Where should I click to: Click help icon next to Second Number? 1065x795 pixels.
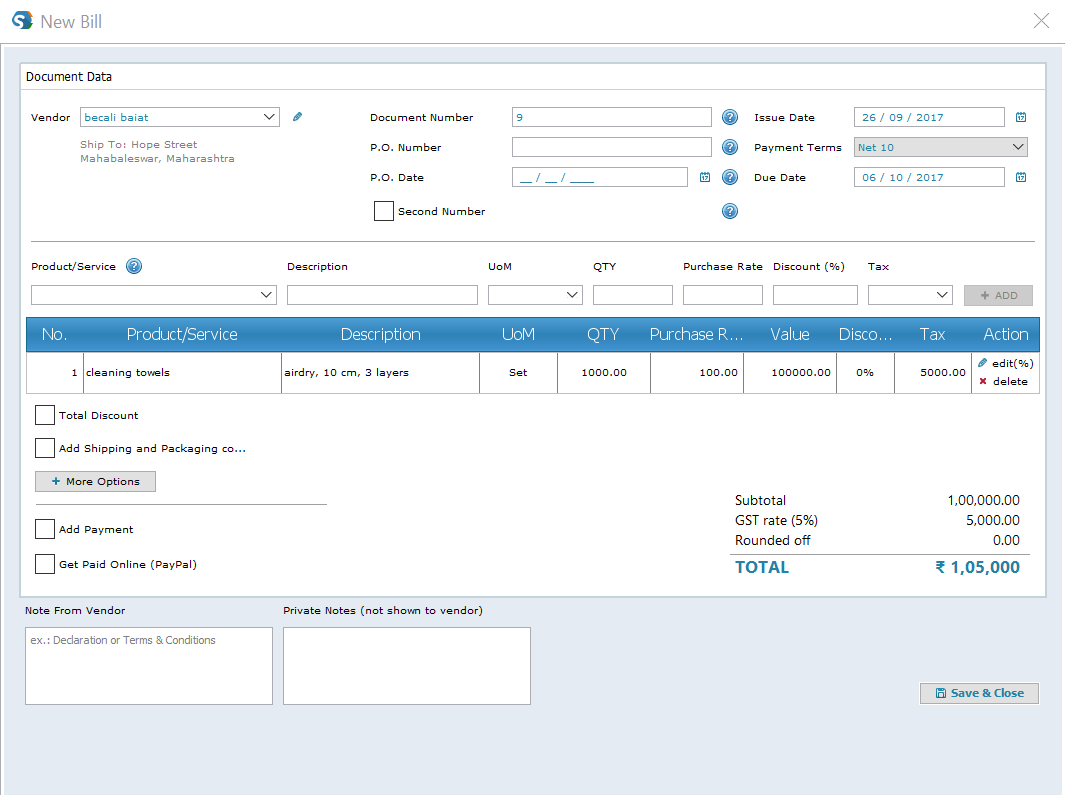click(x=730, y=211)
